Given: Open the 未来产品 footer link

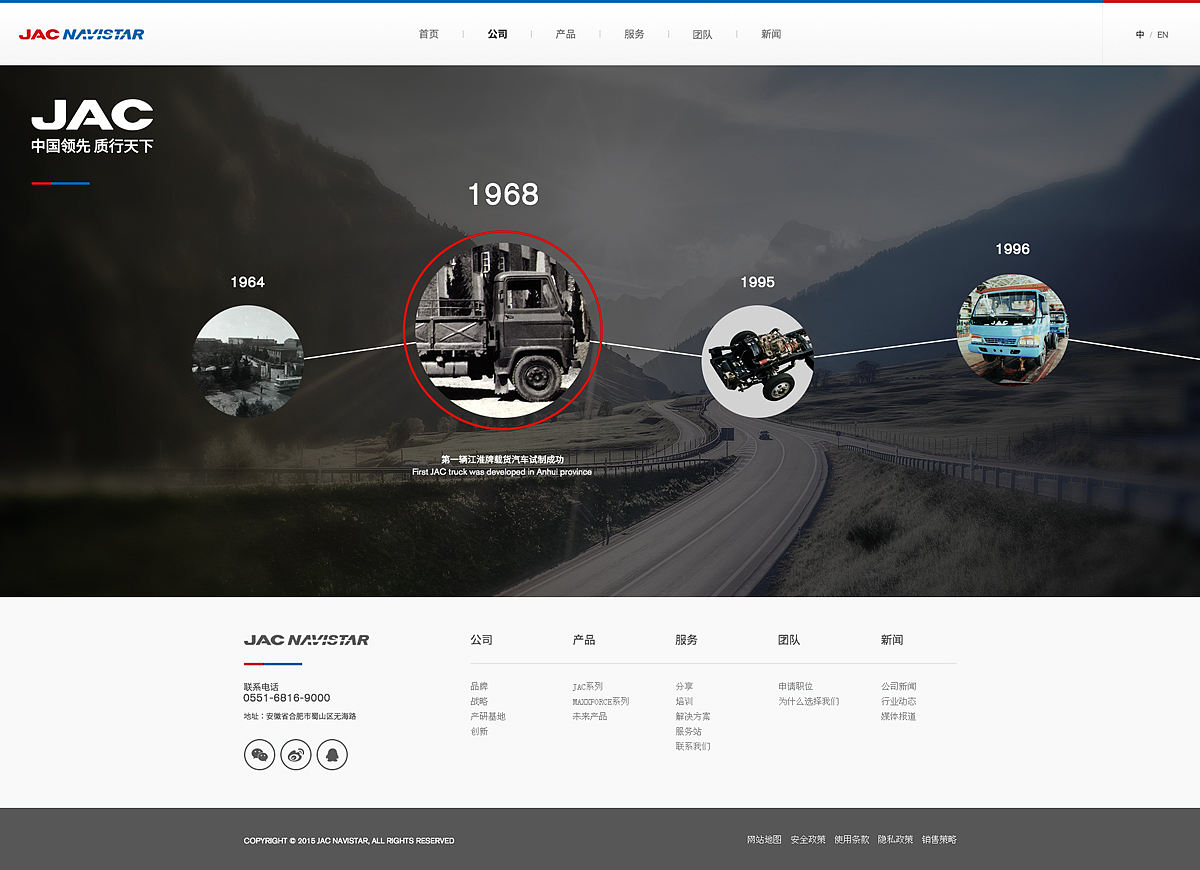Looking at the screenshot, I should pyautogui.click(x=590, y=717).
